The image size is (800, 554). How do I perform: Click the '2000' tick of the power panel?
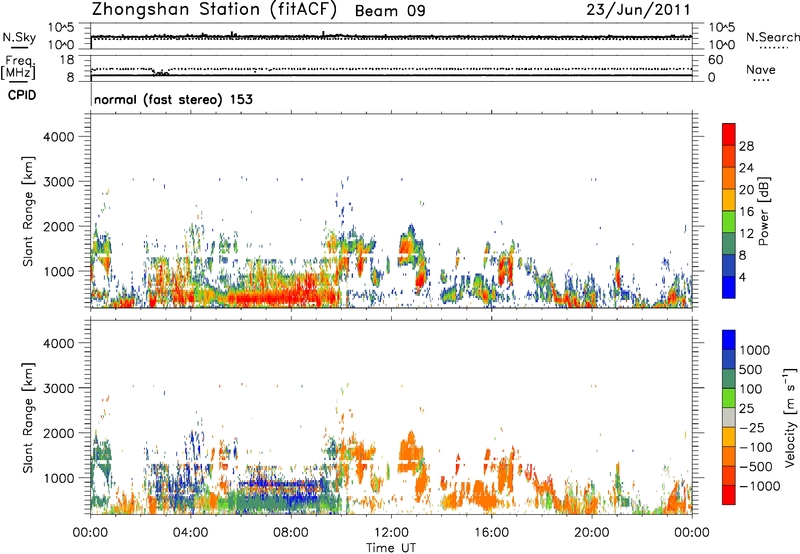pos(59,226)
